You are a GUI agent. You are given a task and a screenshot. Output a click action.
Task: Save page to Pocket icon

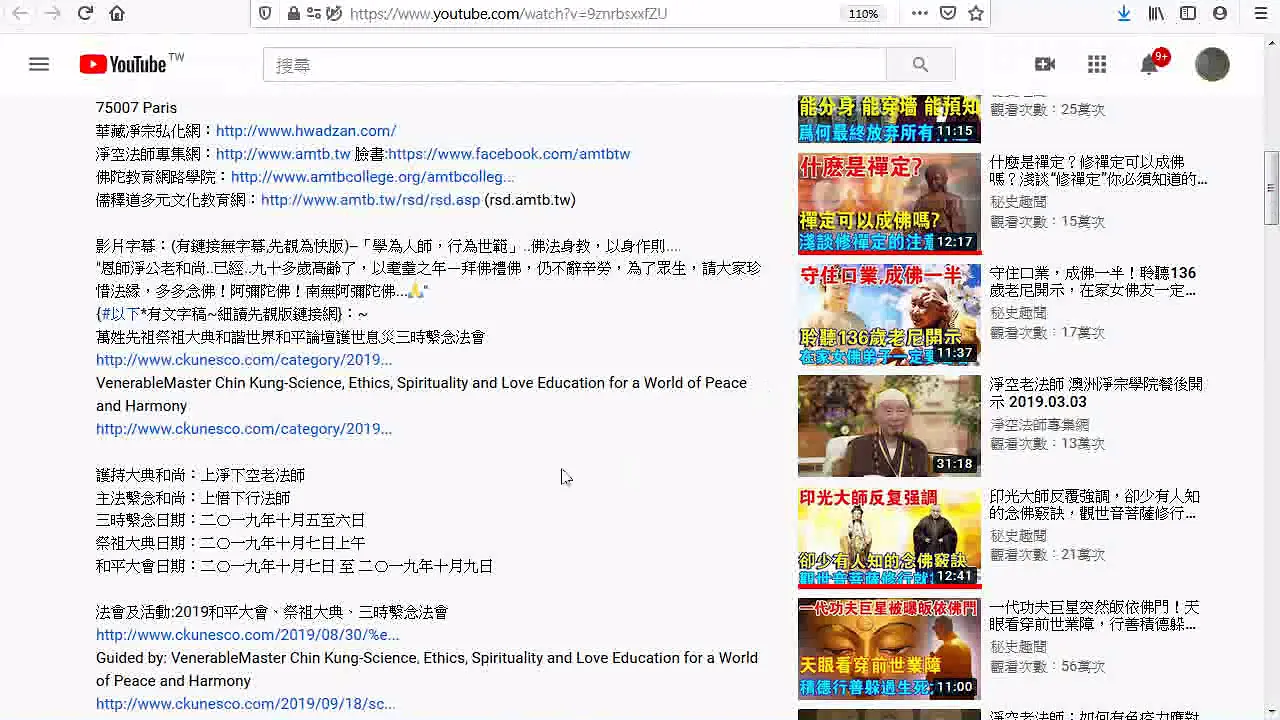[948, 13]
